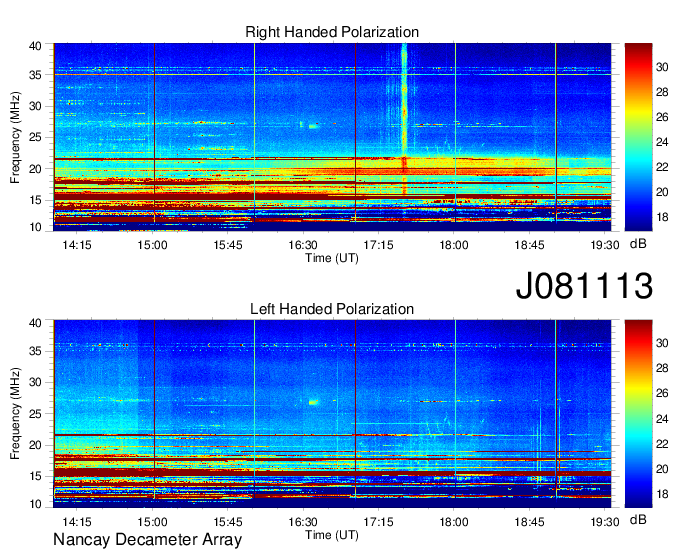Click "Frequency (MHz)" axis label of Right Handed plot
Image resolution: width=680 pixels, height=552 pixels.
point(15,137)
